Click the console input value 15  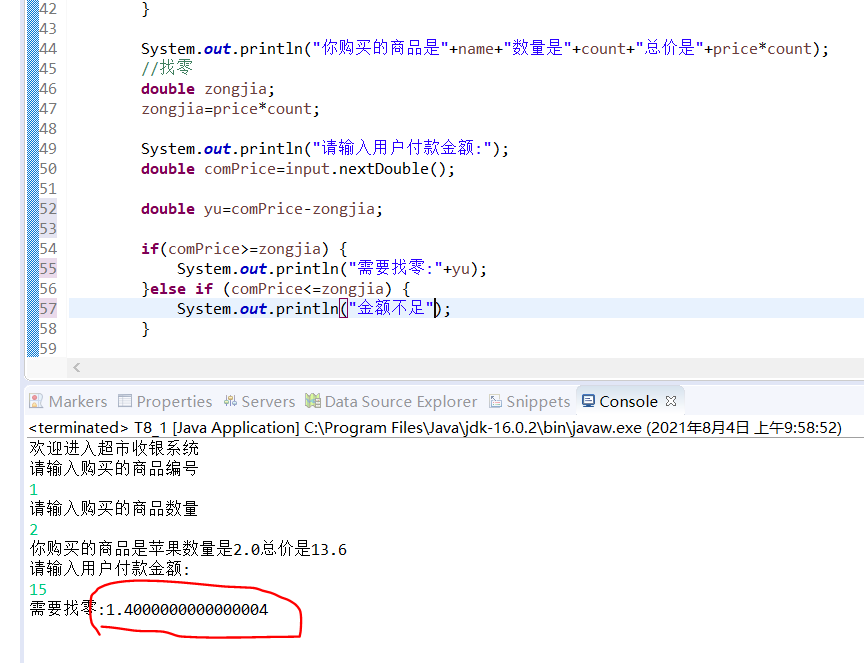tap(38, 589)
